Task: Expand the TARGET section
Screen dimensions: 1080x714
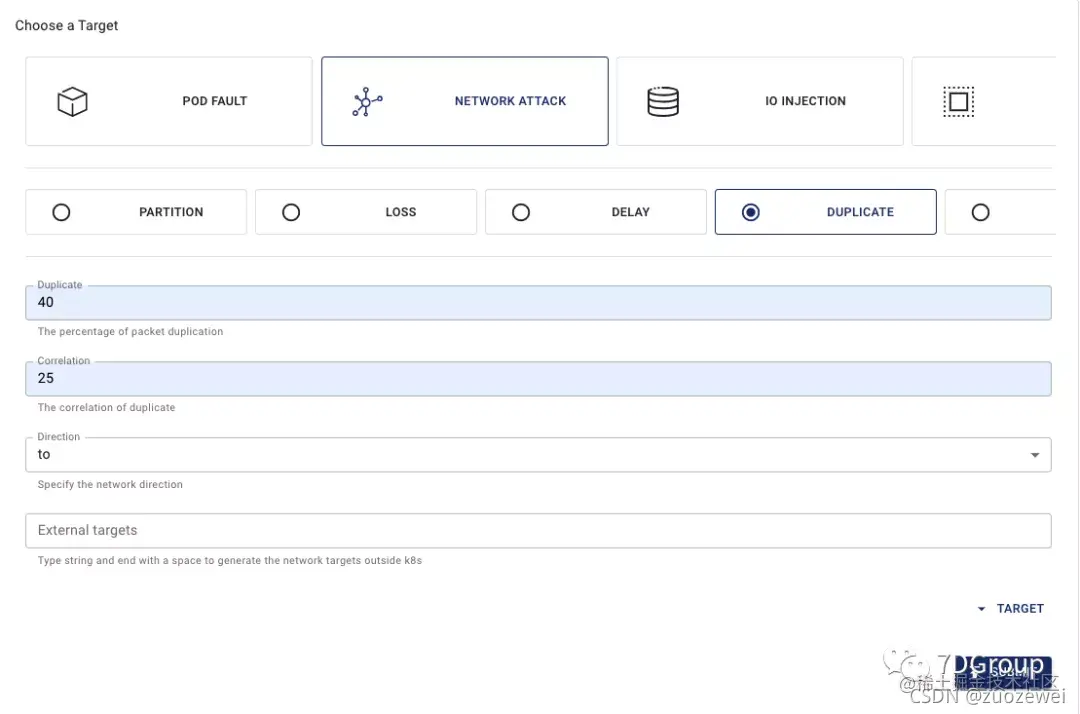Action: (x=1011, y=609)
